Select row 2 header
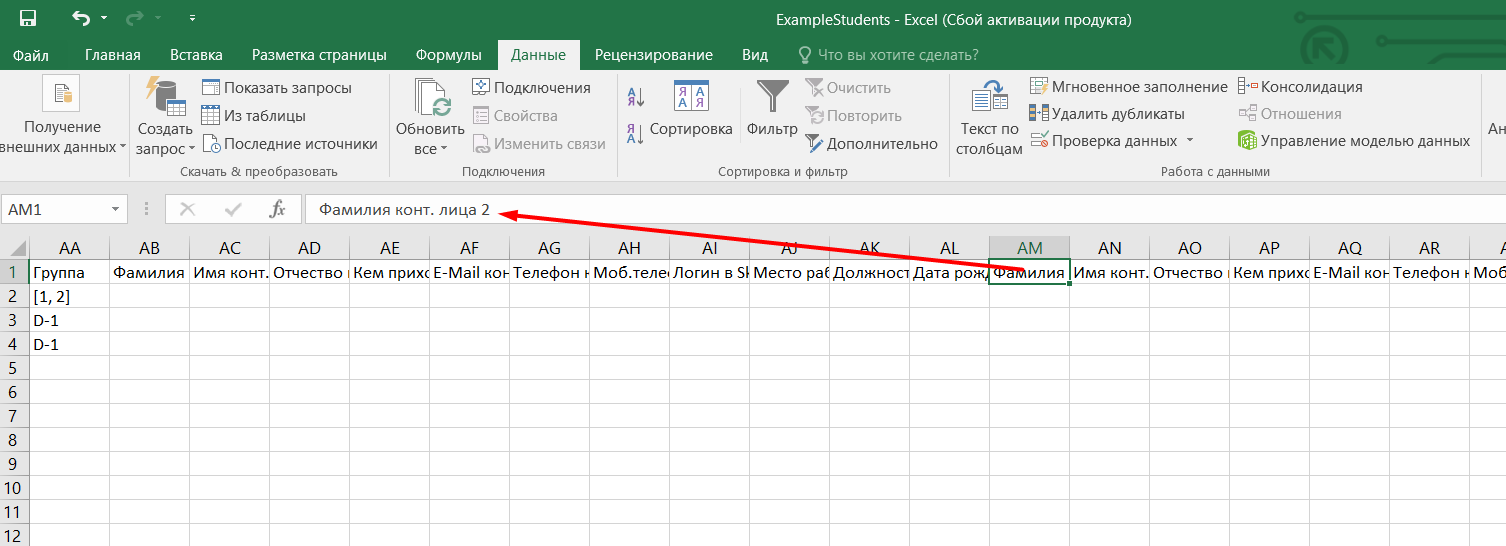 (x=14, y=296)
